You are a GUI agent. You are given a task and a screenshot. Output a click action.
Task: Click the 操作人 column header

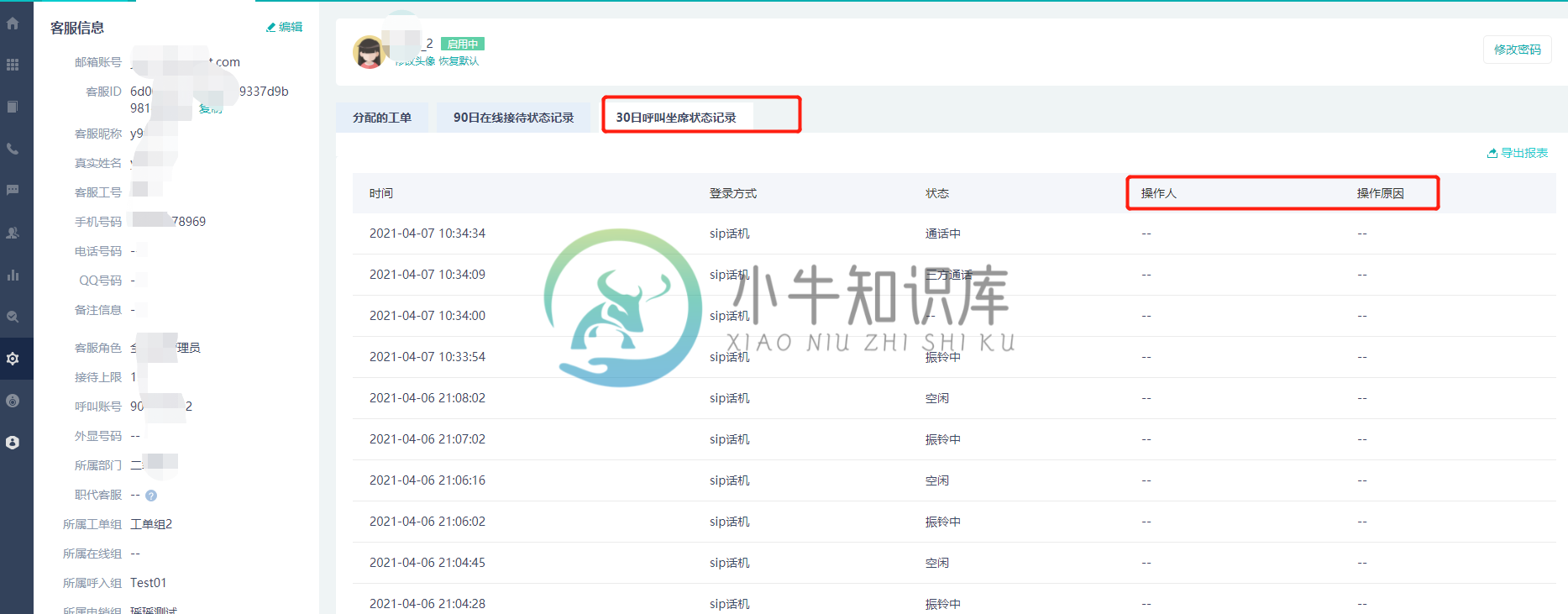click(1159, 193)
